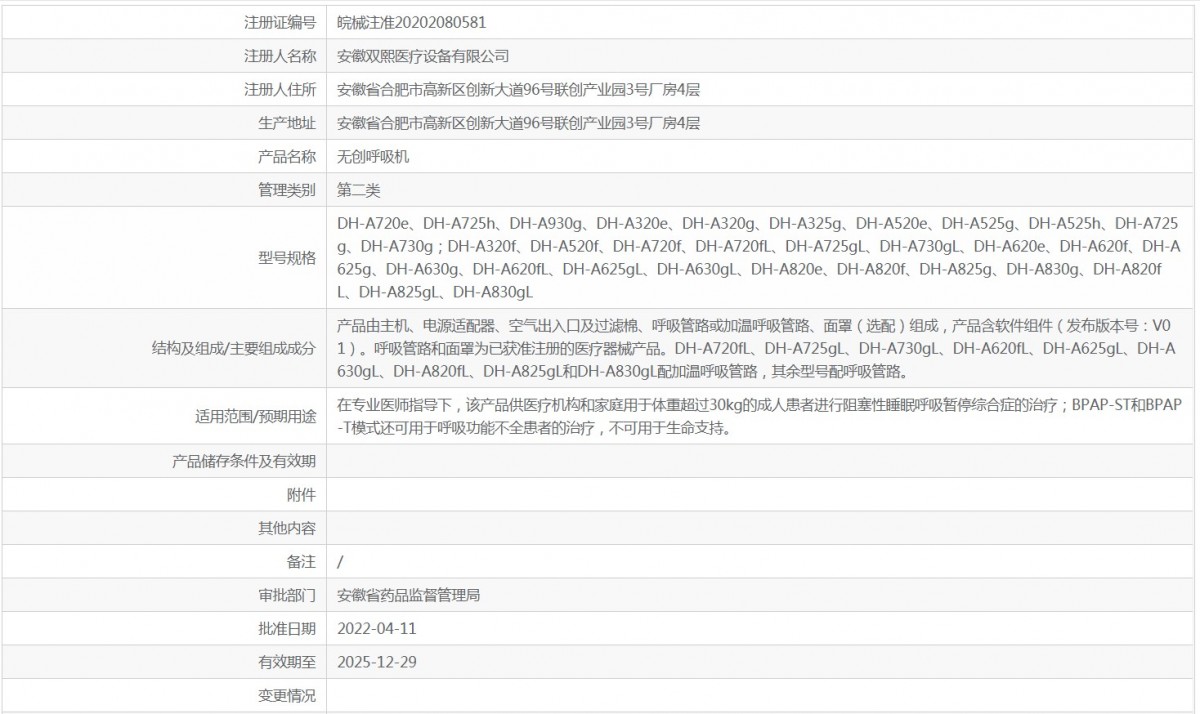This screenshot has width=1200, height=714.
Task: Select the registration number 皖械注准20202080581
Action: 412,21
